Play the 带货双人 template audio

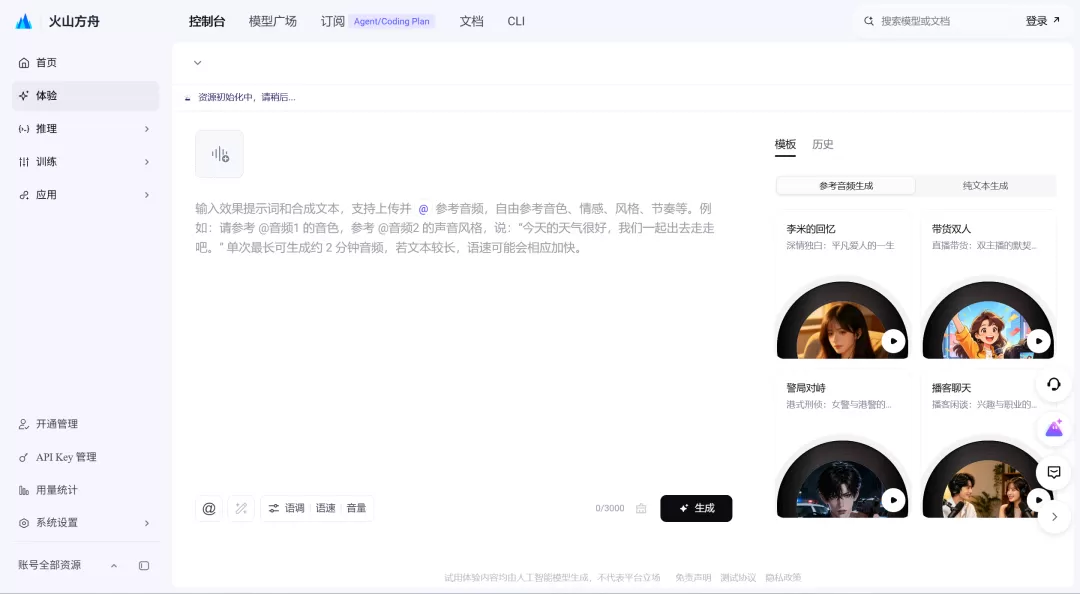(x=1039, y=340)
